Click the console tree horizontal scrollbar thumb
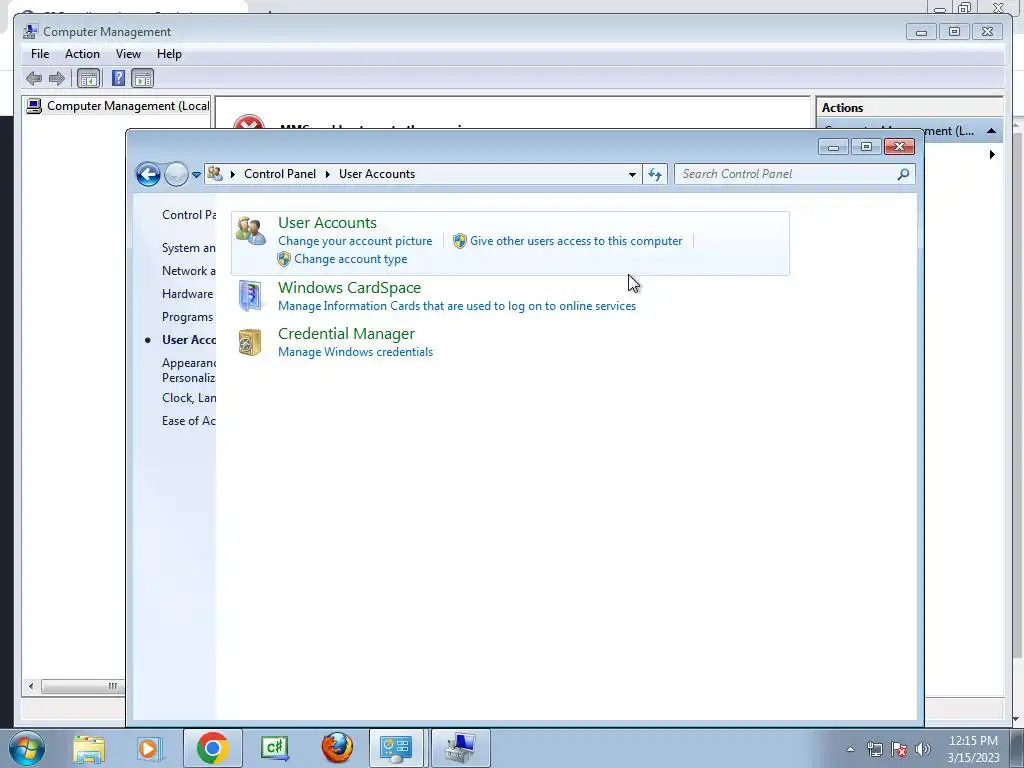 83,686
